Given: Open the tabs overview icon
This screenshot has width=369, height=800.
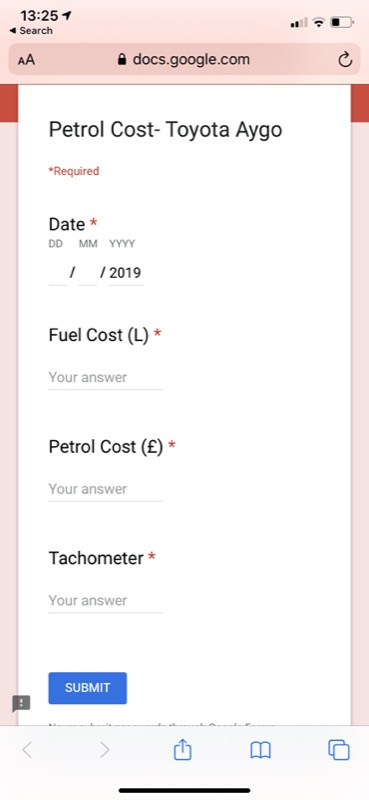Looking at the screenshot, I should (338, 750).
